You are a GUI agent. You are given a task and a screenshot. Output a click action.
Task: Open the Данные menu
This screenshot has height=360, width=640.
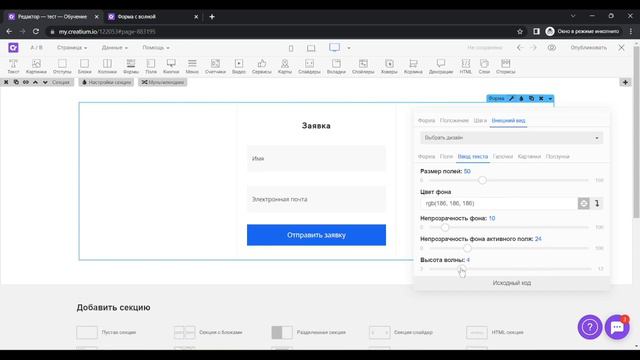[x=115, y=48]
